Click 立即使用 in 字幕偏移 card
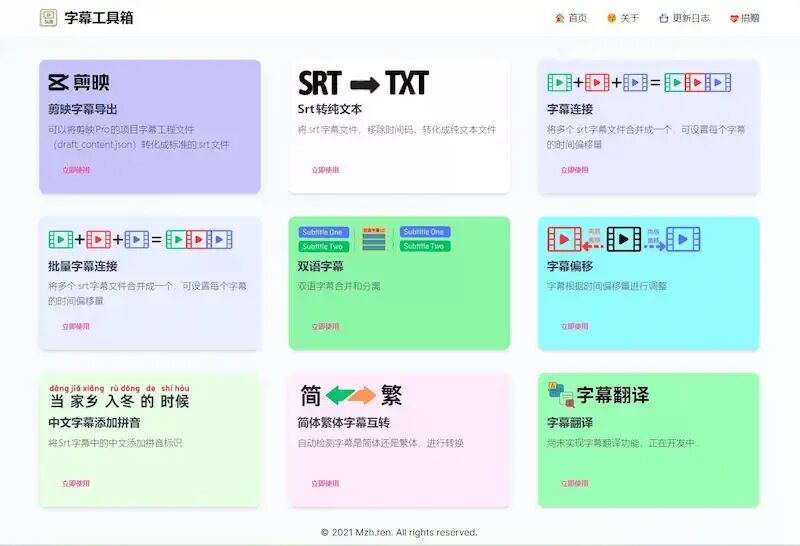 pyautogui.click(x=574, y=326)
